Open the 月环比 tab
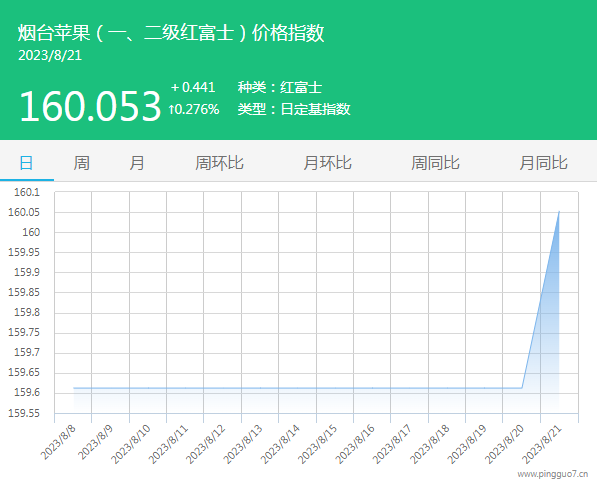The width and height of the screenshot is (597, 482). click(x=327, y=163)
